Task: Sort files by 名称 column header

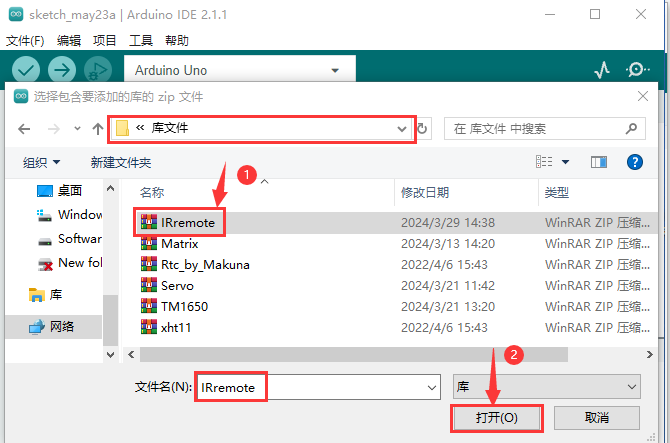Action: 152,193
